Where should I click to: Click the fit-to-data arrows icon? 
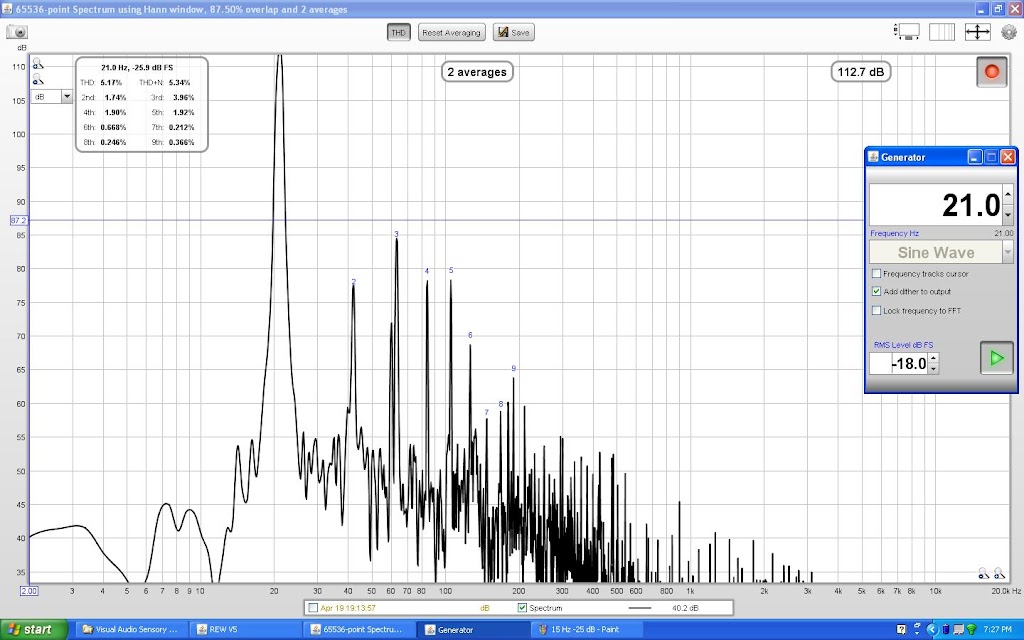click(x=977, y=32)
